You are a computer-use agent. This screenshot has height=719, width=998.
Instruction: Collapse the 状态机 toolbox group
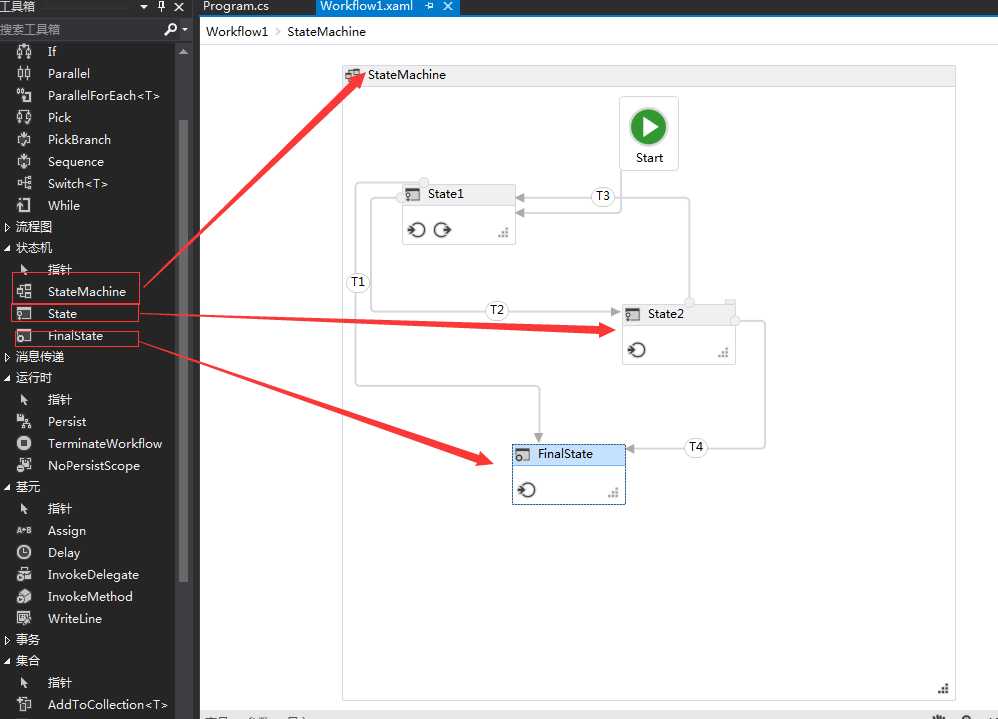click(7, 248)
